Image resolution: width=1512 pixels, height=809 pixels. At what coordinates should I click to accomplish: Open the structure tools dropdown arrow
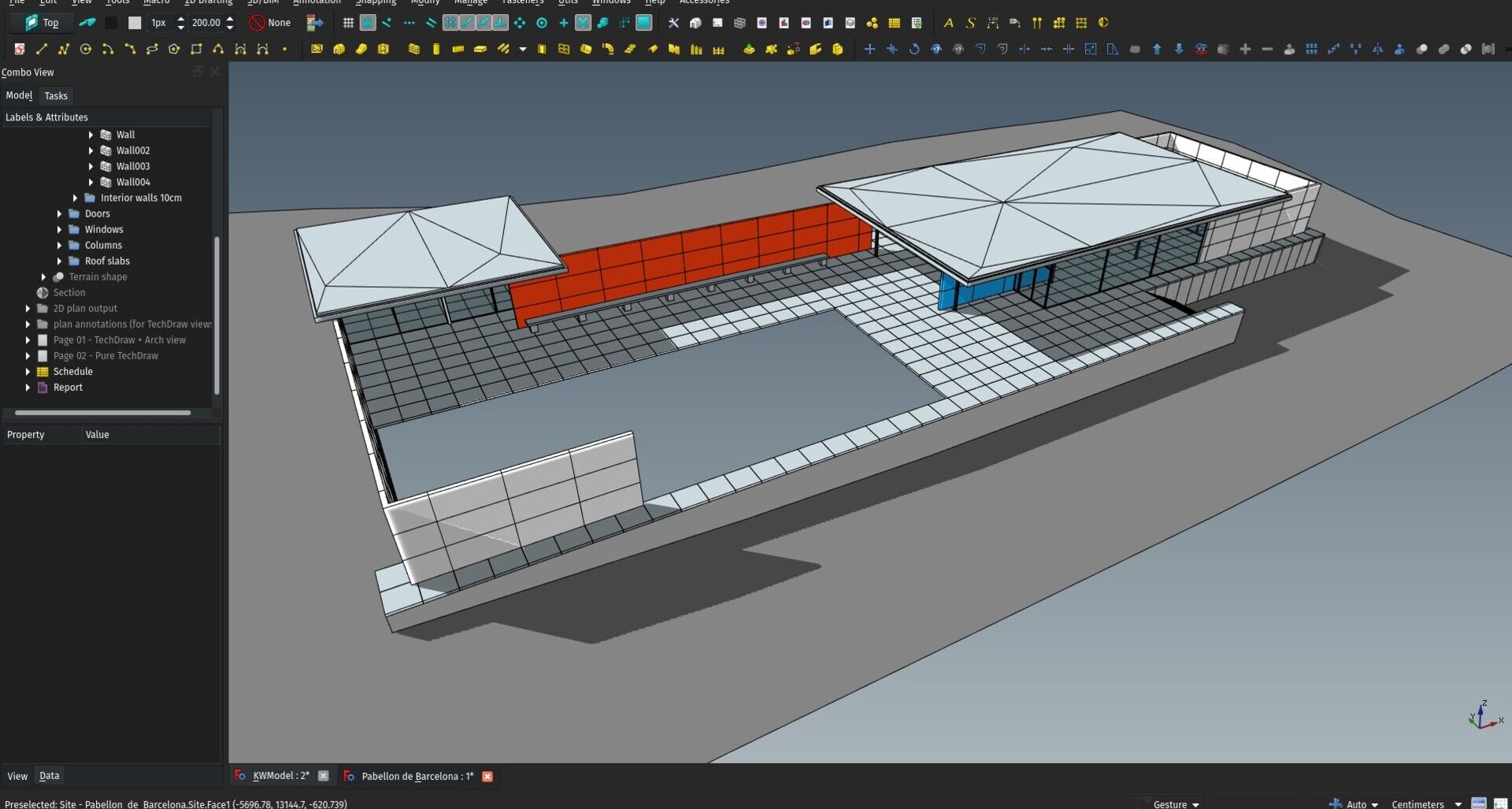point(522,49)
